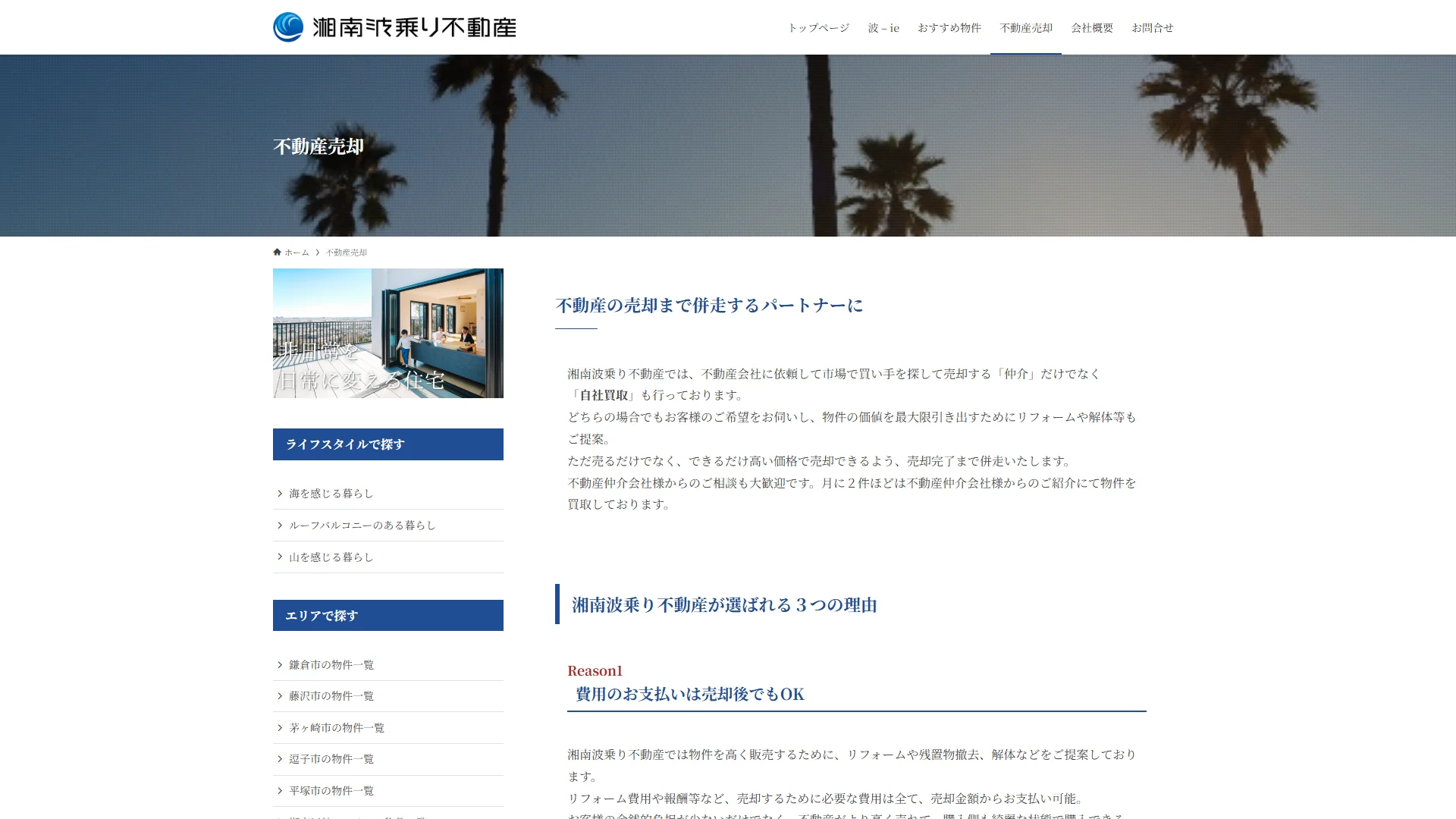Open the トップページ menu item

coord(818,28)
